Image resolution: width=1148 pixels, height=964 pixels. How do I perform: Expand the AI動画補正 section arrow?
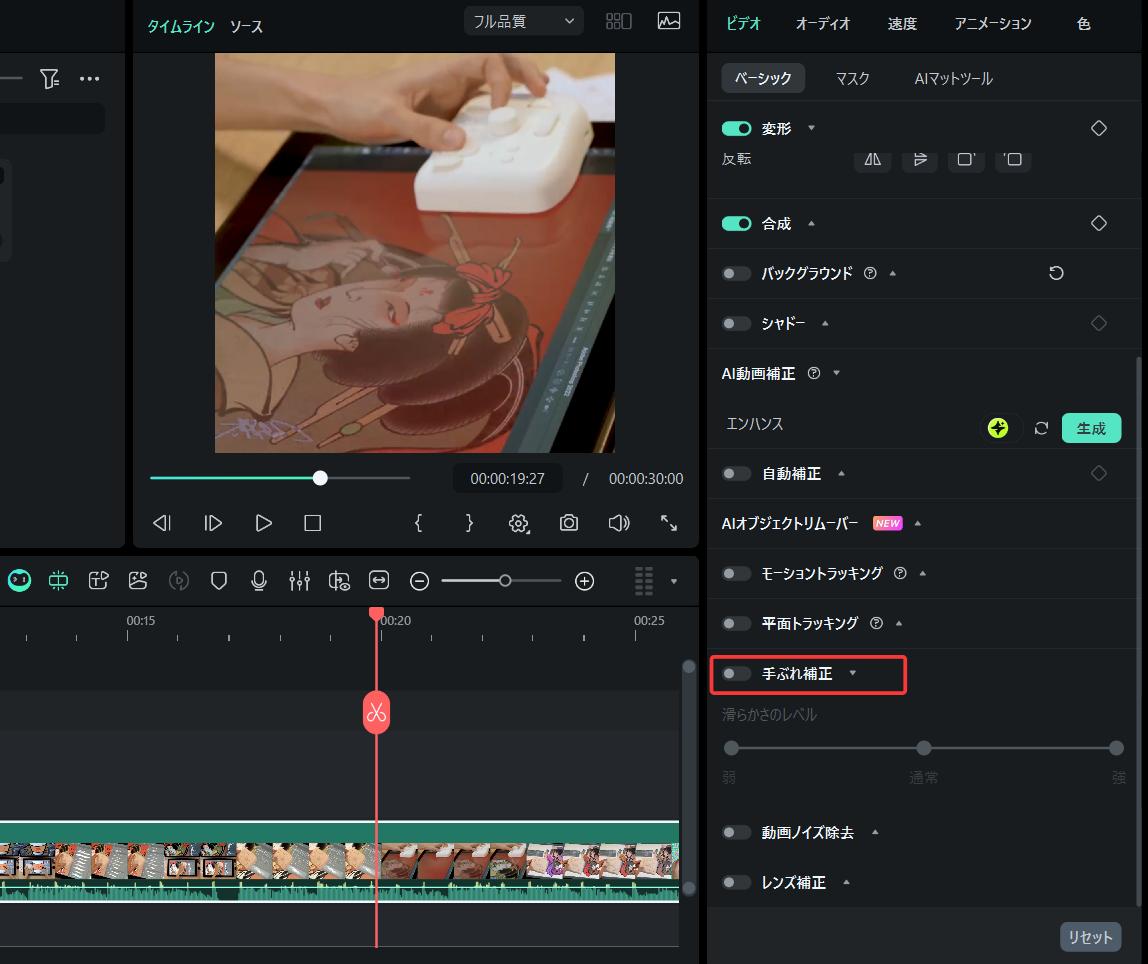point(837,374)
